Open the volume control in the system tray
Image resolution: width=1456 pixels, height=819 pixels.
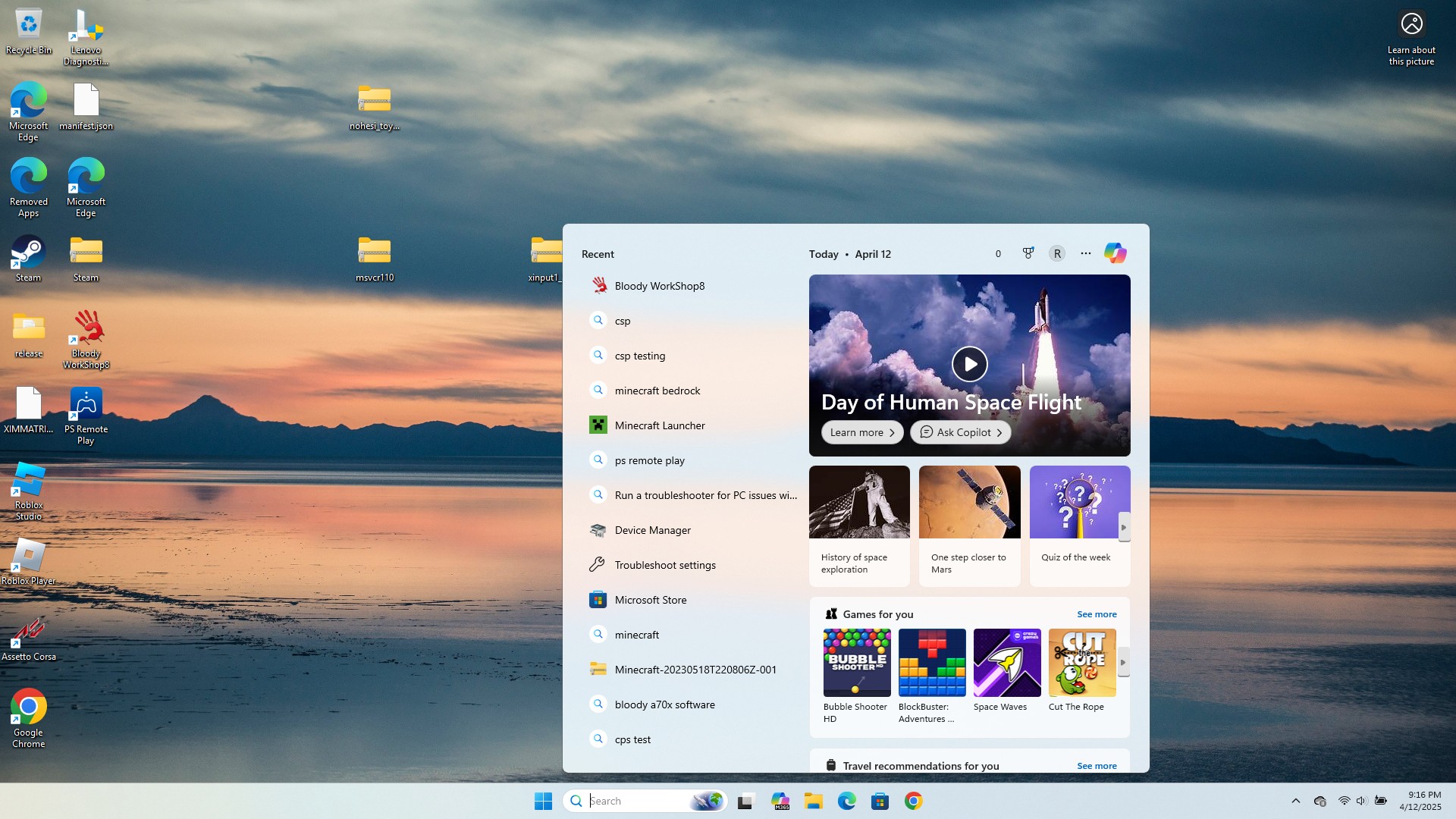coord(1361,801)
